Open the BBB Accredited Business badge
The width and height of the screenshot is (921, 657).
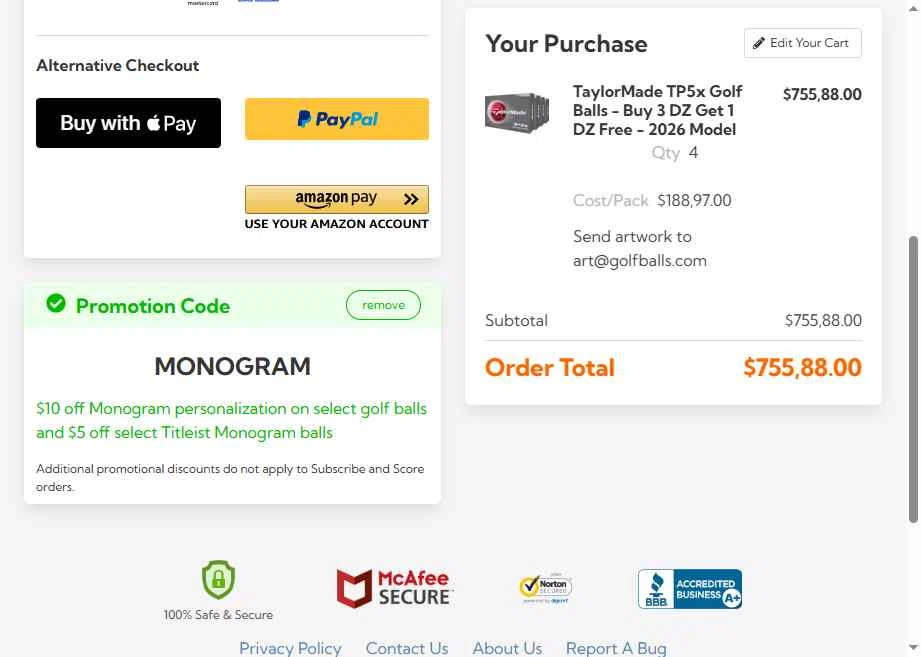(690, 589)
